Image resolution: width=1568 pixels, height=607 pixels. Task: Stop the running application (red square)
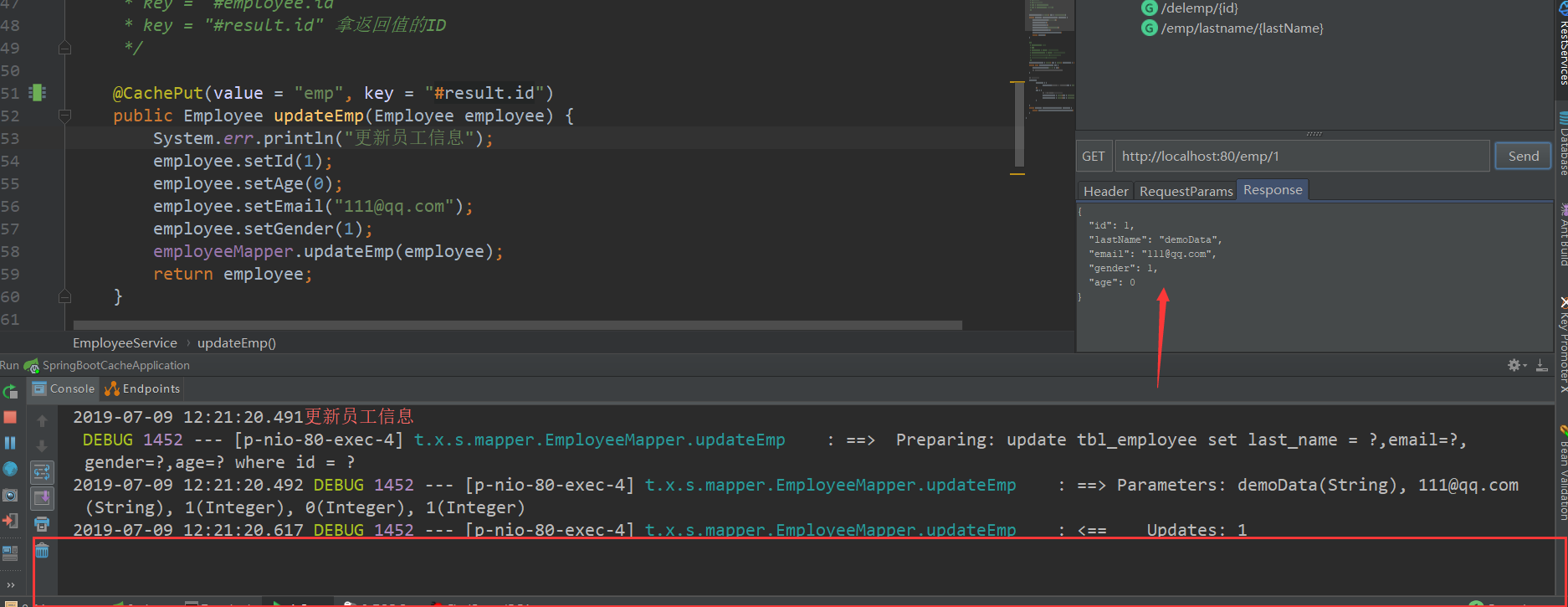[10, 417]
